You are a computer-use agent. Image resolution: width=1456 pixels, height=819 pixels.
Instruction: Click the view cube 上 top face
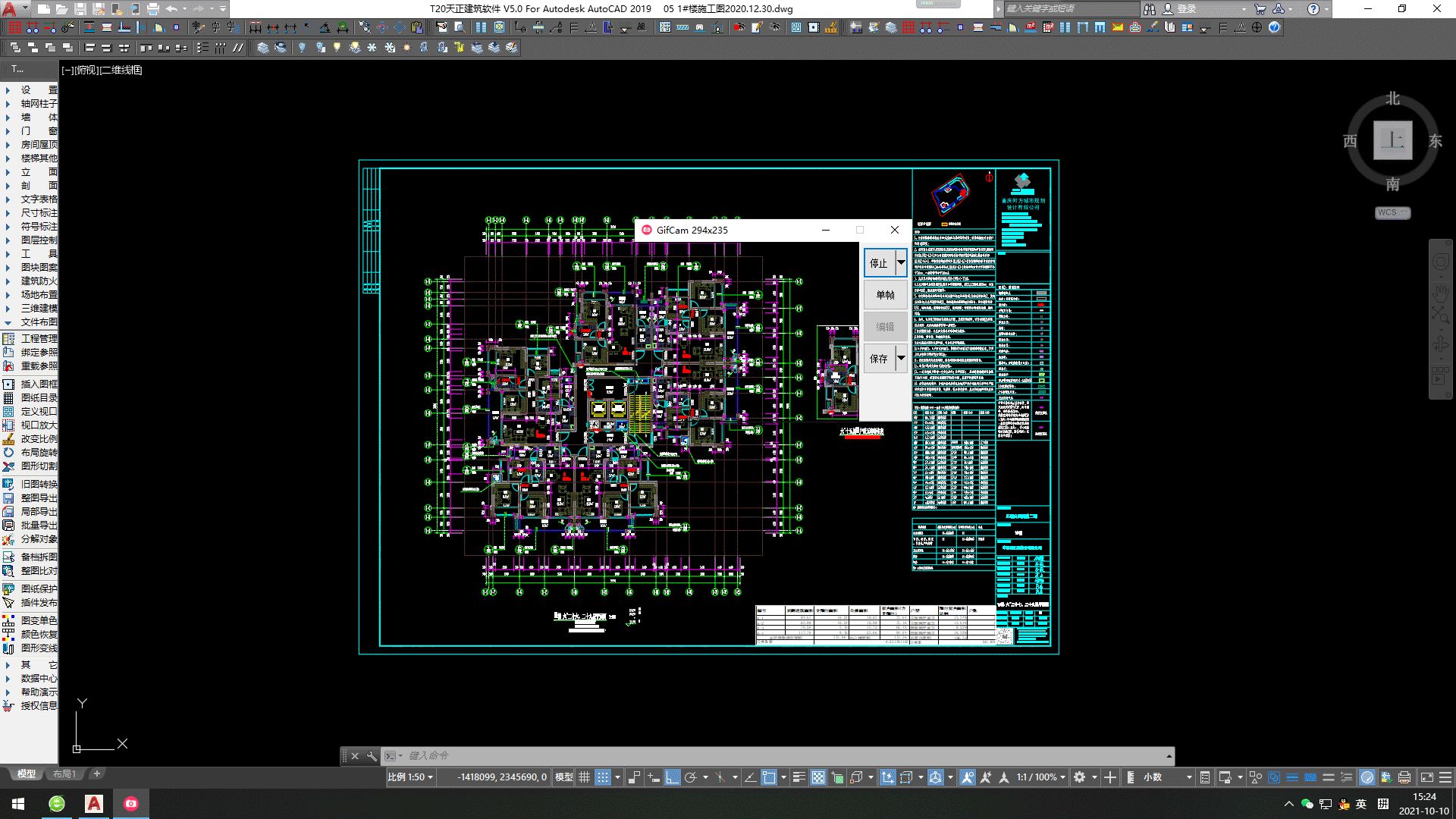click(1392, 140)
